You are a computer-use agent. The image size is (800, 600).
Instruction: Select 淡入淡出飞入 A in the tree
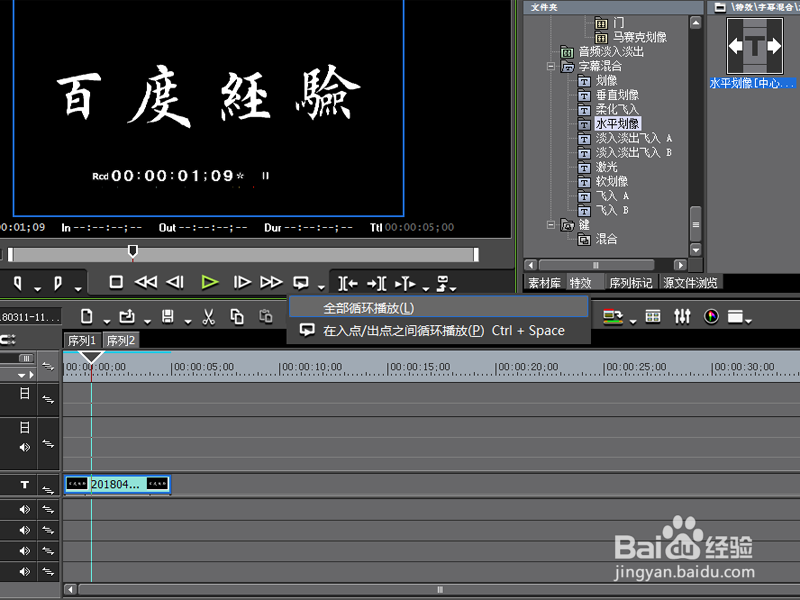click(x=634, y=138)
